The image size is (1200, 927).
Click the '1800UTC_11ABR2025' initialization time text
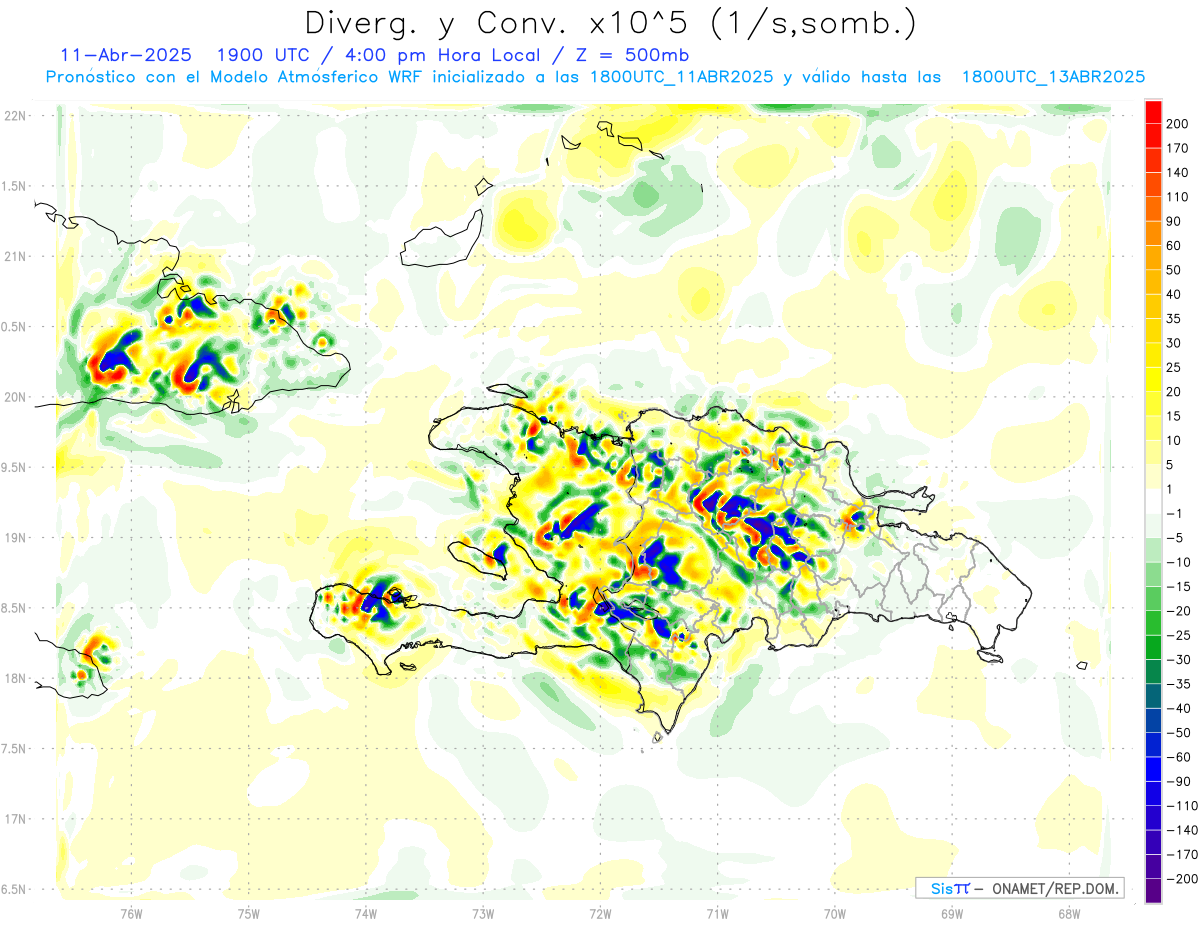pyautogui.click(x=681, y=77)
